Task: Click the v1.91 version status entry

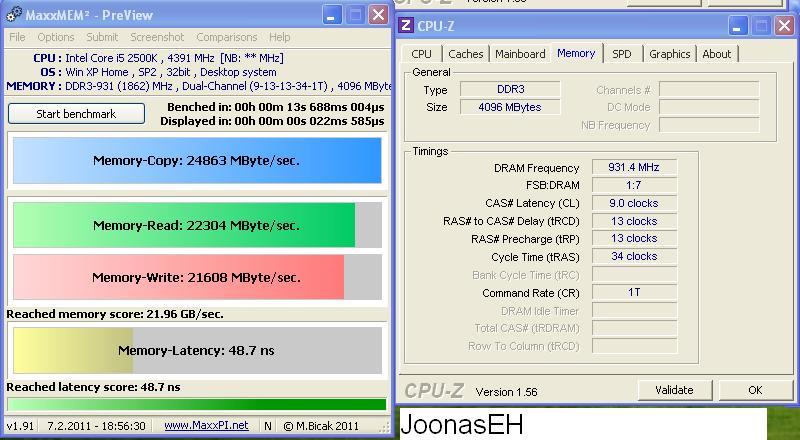Action: 20,426
